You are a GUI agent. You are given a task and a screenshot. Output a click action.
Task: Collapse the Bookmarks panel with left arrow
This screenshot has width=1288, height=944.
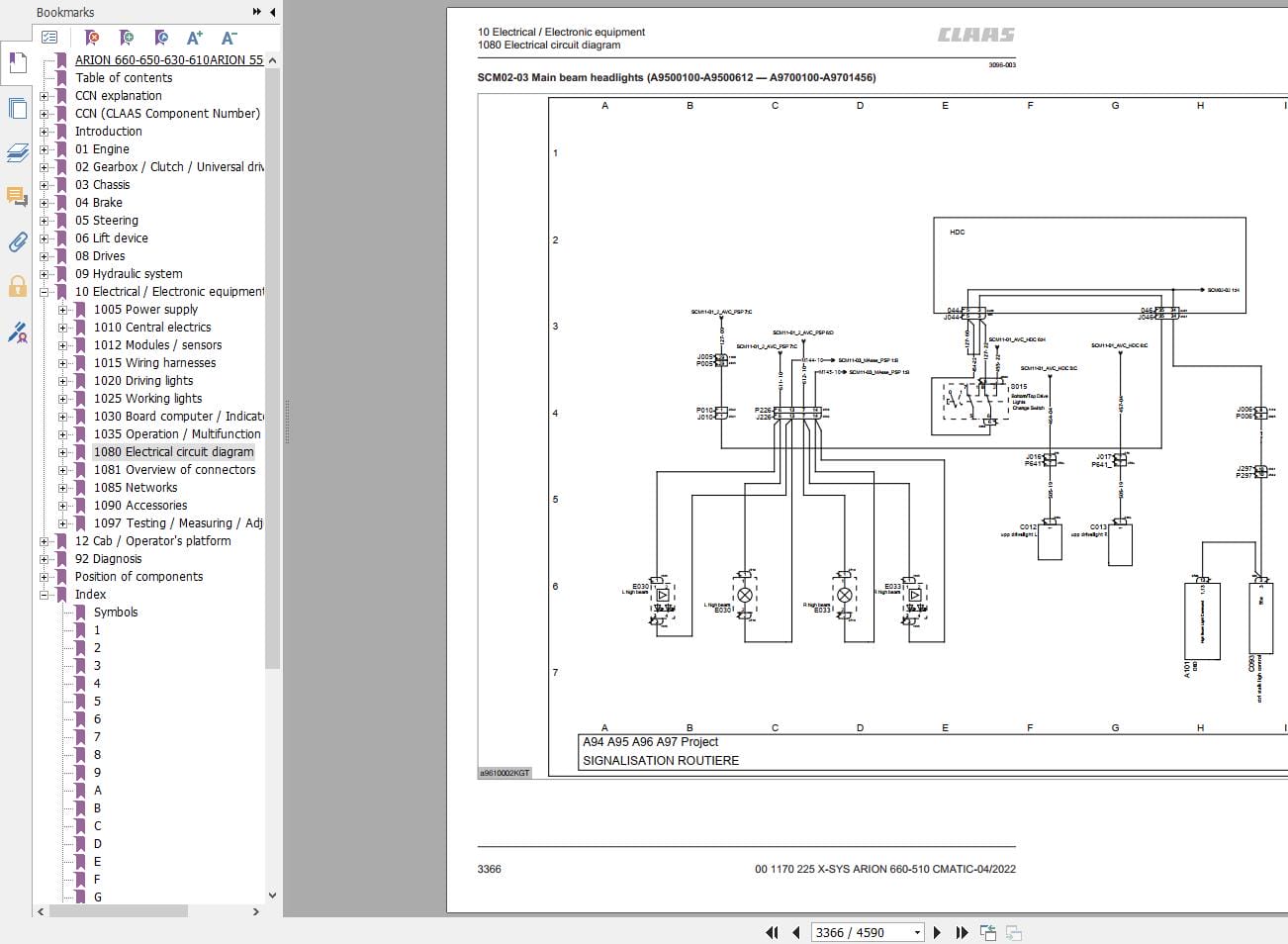click(273, 12)
